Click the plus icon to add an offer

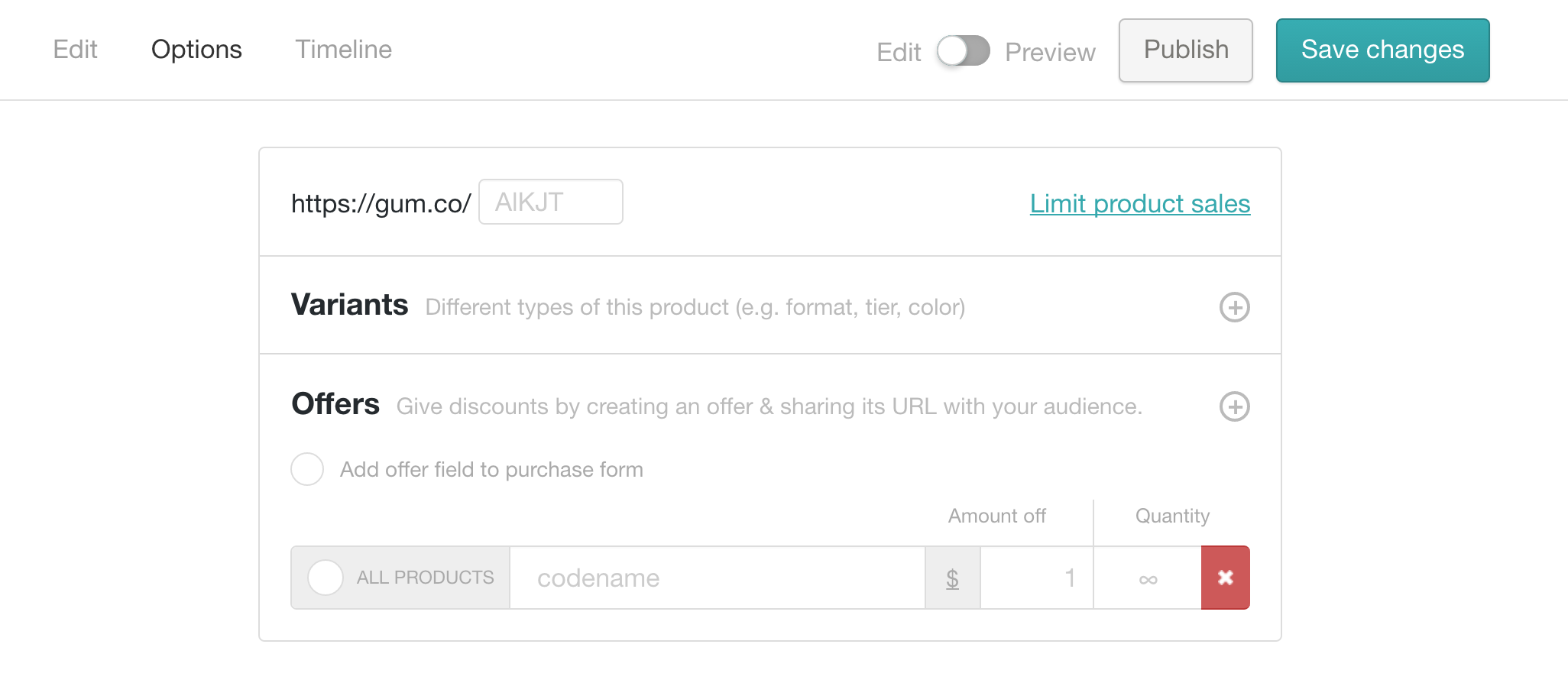coord(1234,406)
